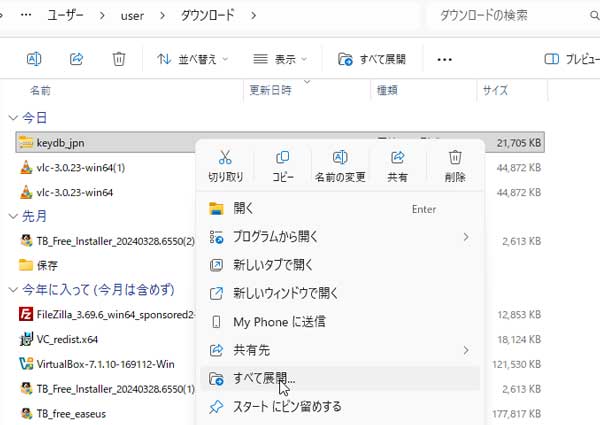Image resolution: width=600 pixels, height=425 pixels.
Task: Select vlc-3.0.23-win64(1) file
Action: point(81,168)
